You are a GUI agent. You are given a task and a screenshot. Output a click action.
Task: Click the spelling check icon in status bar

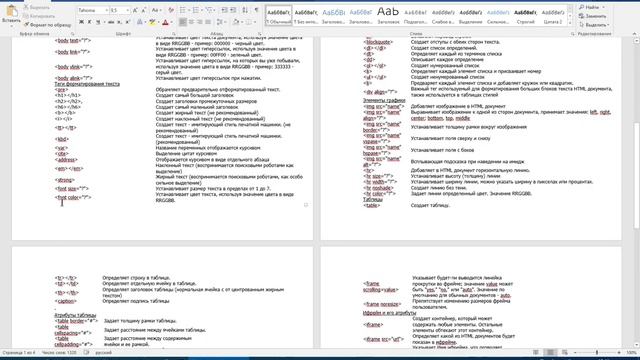[x=86, y=353]
